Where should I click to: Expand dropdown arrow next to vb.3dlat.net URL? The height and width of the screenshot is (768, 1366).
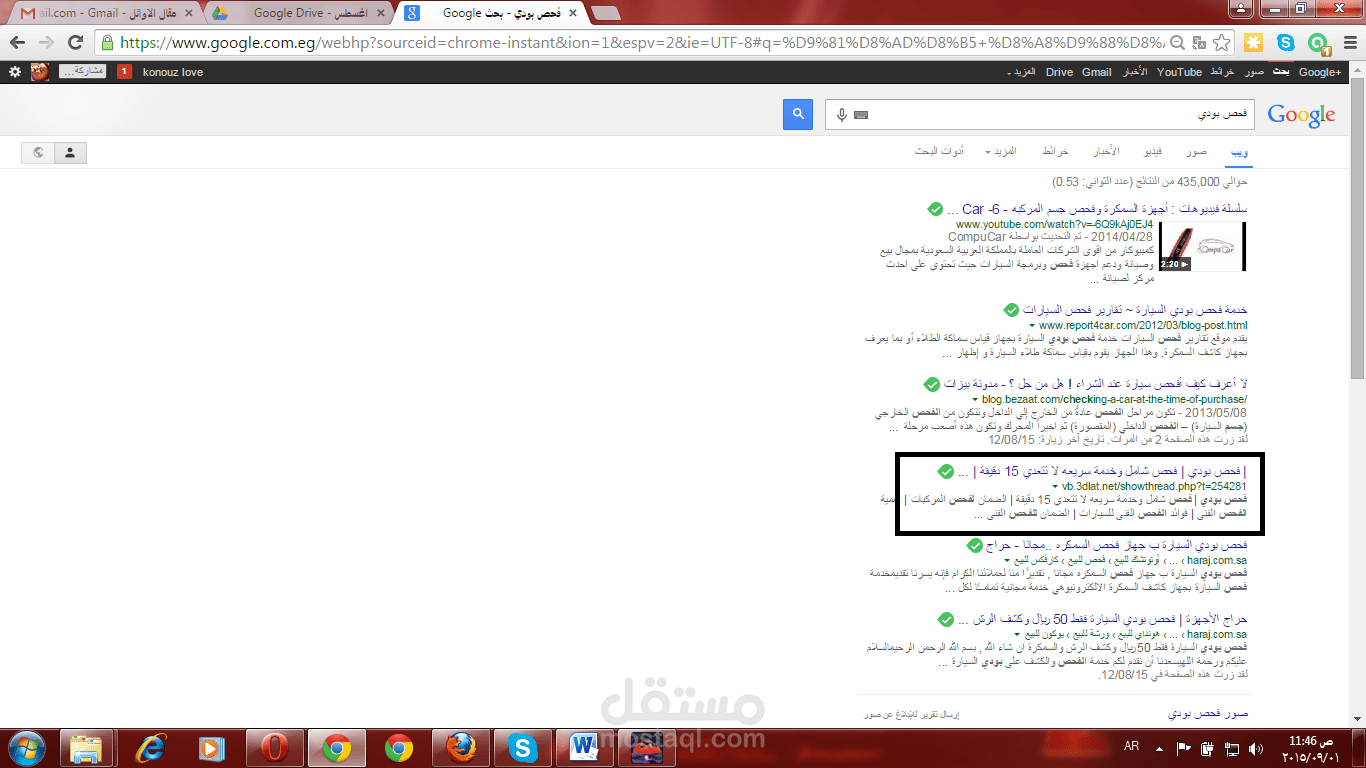point(1054,486)
